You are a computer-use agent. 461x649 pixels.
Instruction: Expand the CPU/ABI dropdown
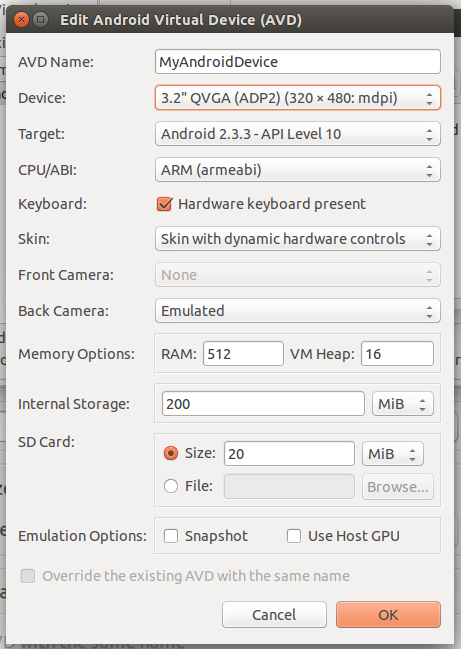[x=298, y=170]
